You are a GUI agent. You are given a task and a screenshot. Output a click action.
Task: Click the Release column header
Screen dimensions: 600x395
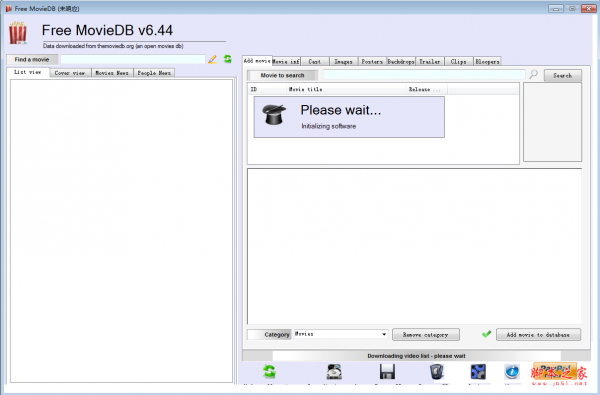click(427, 89)
